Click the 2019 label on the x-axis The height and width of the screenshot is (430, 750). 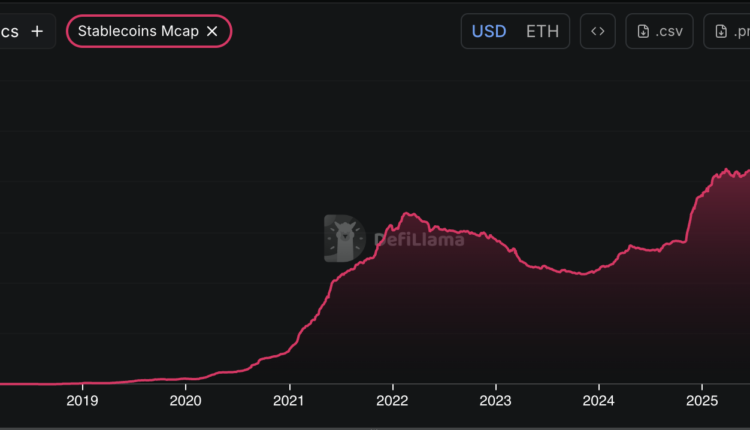click(x=82, y=402)
